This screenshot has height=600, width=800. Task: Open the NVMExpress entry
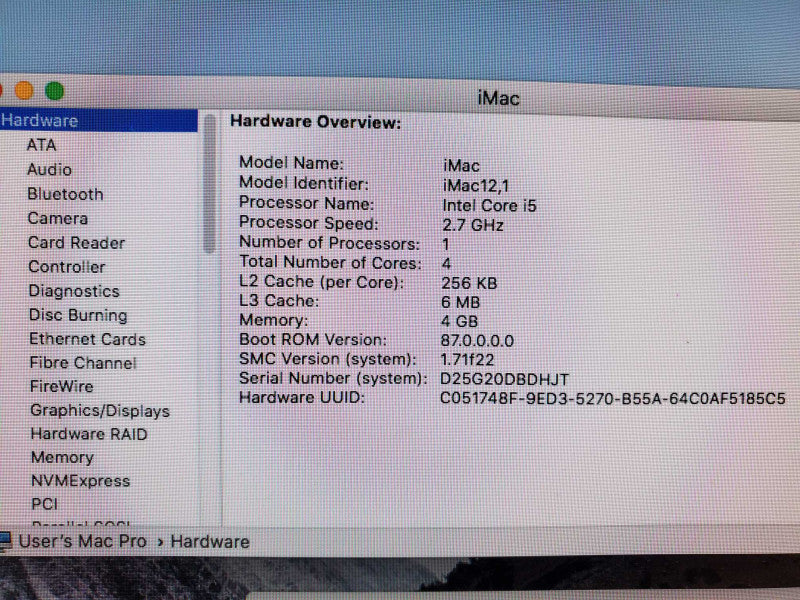[81, 481]
